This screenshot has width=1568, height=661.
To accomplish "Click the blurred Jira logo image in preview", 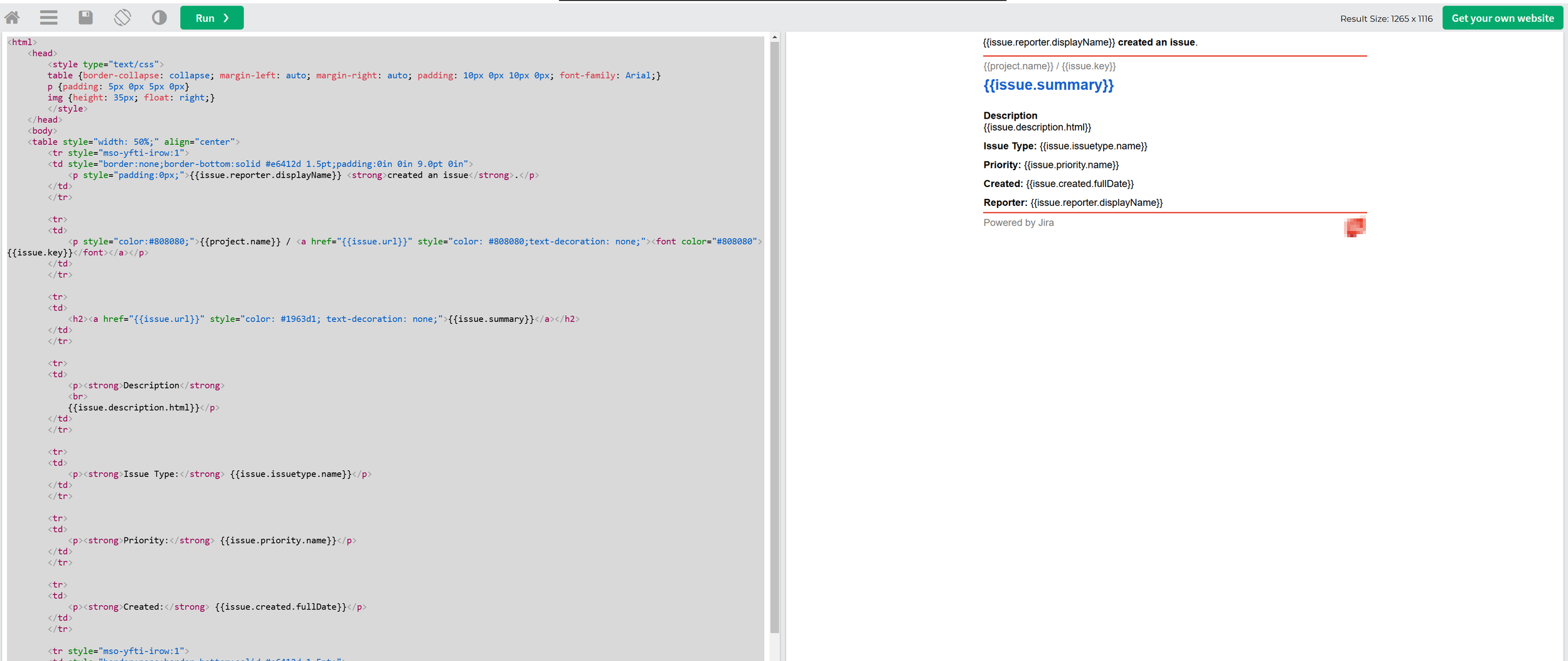I will [1355, 227].
